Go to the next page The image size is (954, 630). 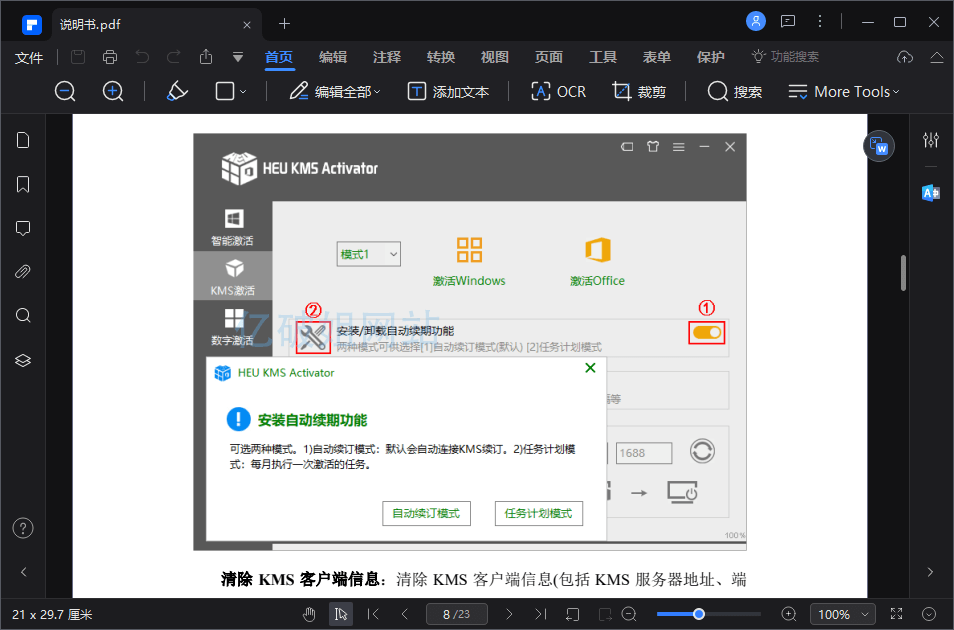[x=509, y=615]
